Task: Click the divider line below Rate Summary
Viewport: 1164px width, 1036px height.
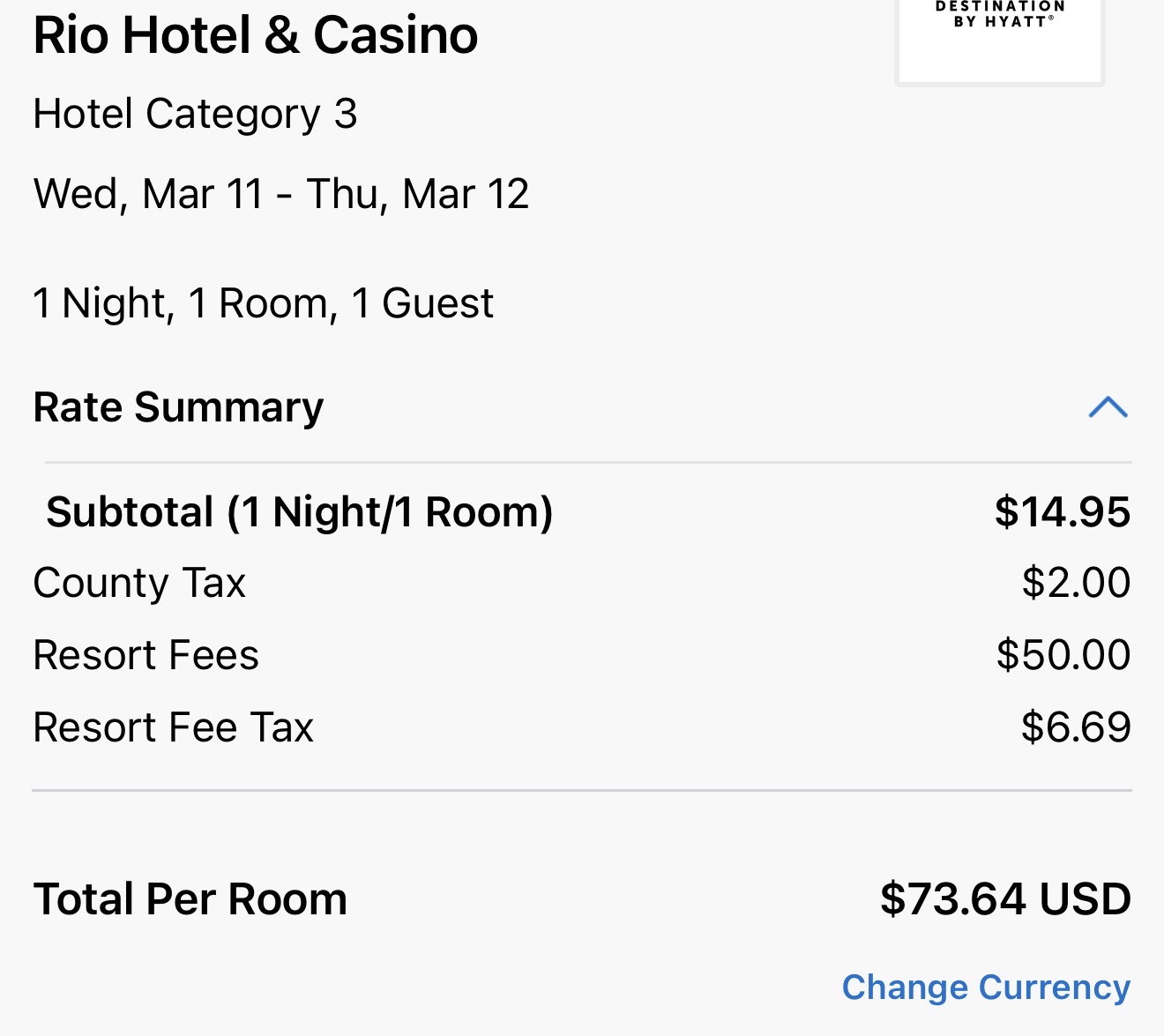Action: 588,462
